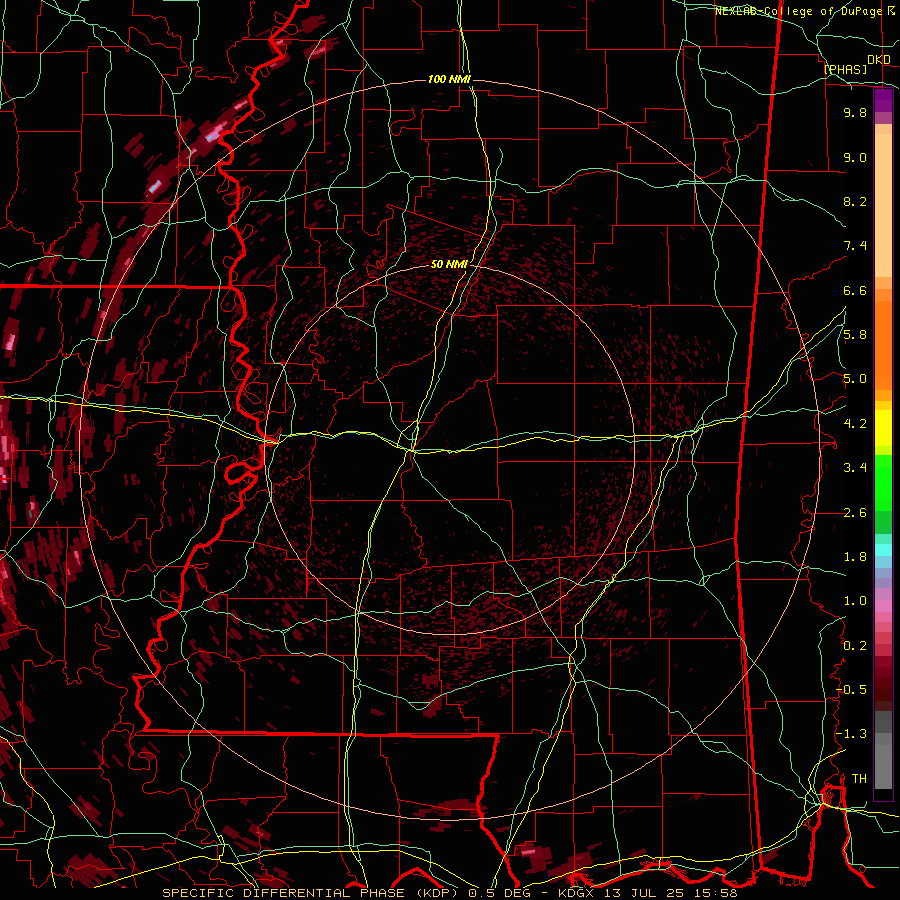Viewport: 900px width, 900px height.
Task: Pick the pink segment of the color bar
Action: (x=883, y=606)
